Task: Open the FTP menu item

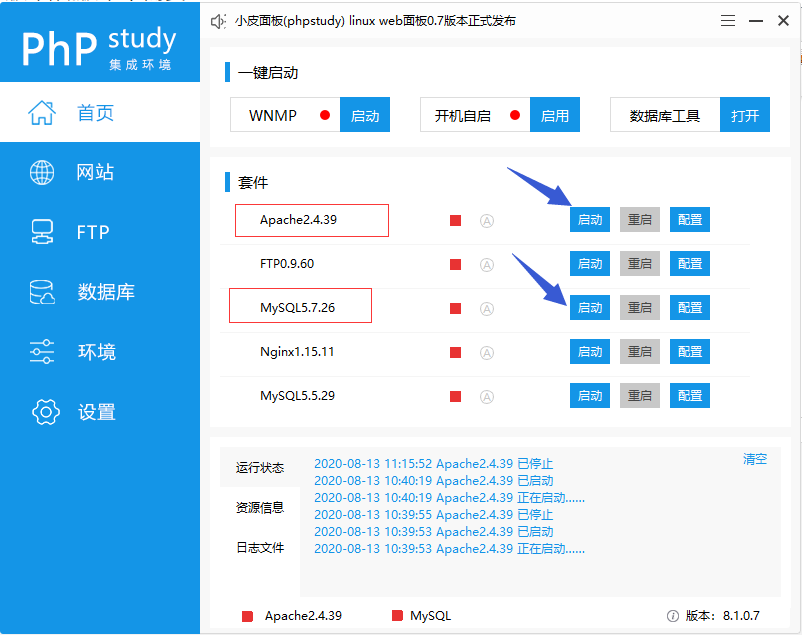Action: pos(100,232)
